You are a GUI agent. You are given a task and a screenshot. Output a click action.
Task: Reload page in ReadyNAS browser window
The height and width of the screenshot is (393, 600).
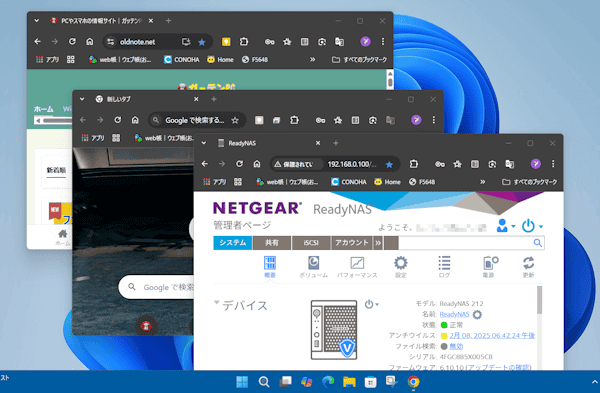coord(240,164)
